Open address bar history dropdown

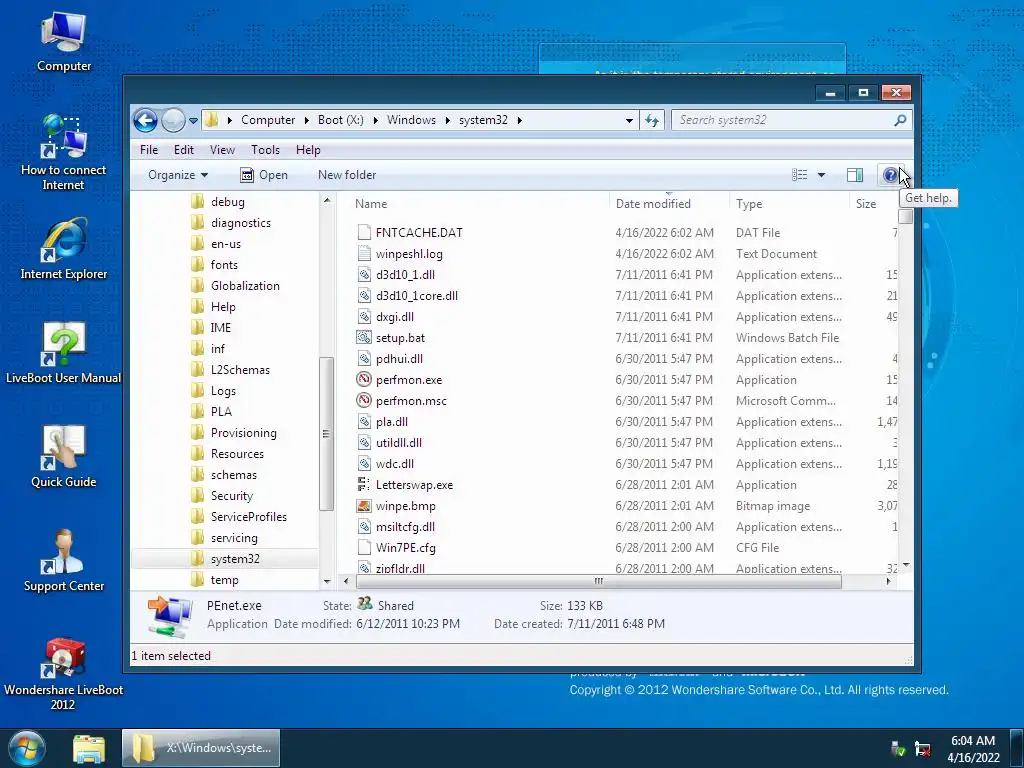(x=629, y=120)
